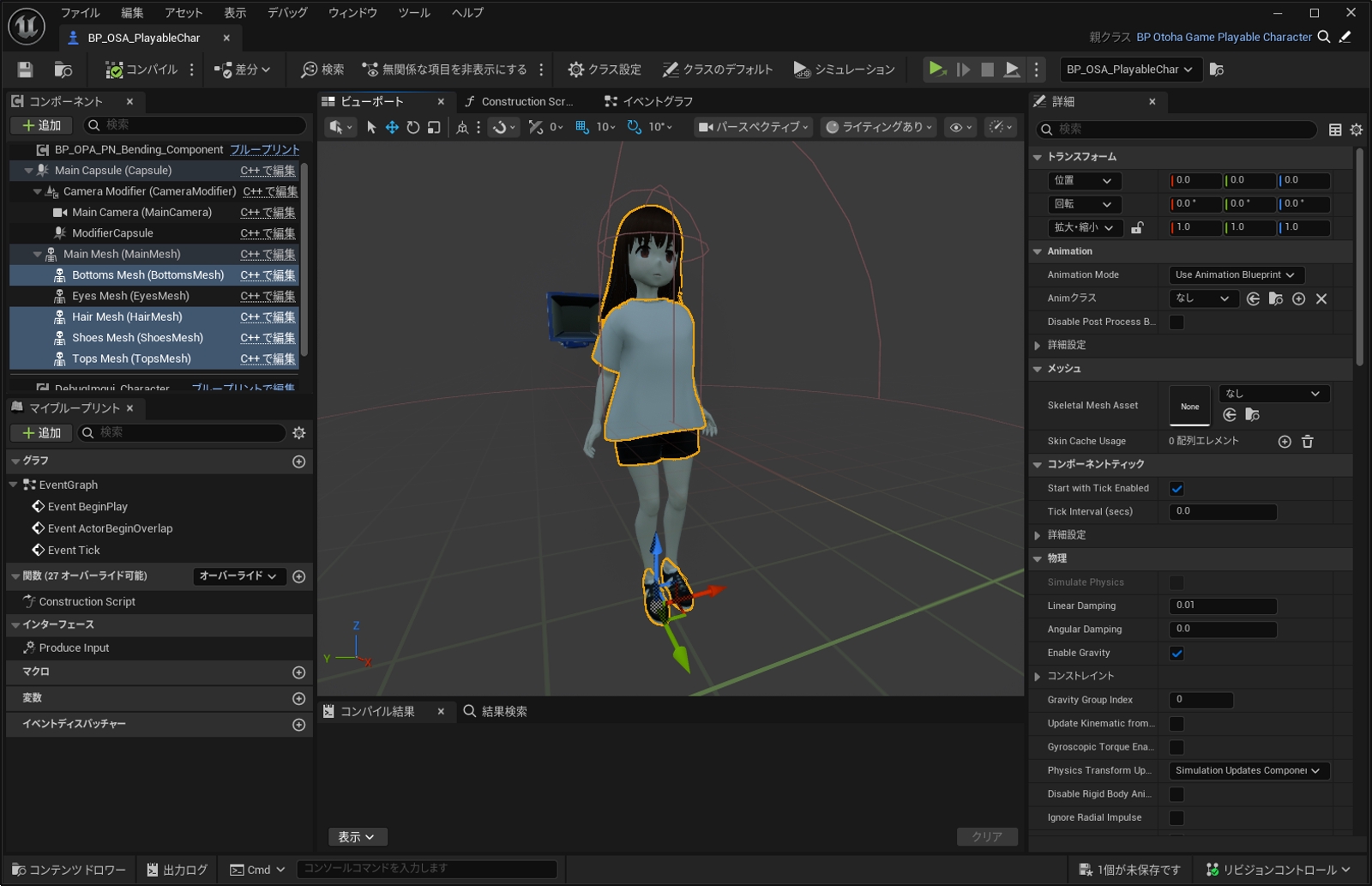Screen dimensions: 1372x886
Task: Enable Disable Post Process Blueprint checkbox
Action: (1176, 322)
